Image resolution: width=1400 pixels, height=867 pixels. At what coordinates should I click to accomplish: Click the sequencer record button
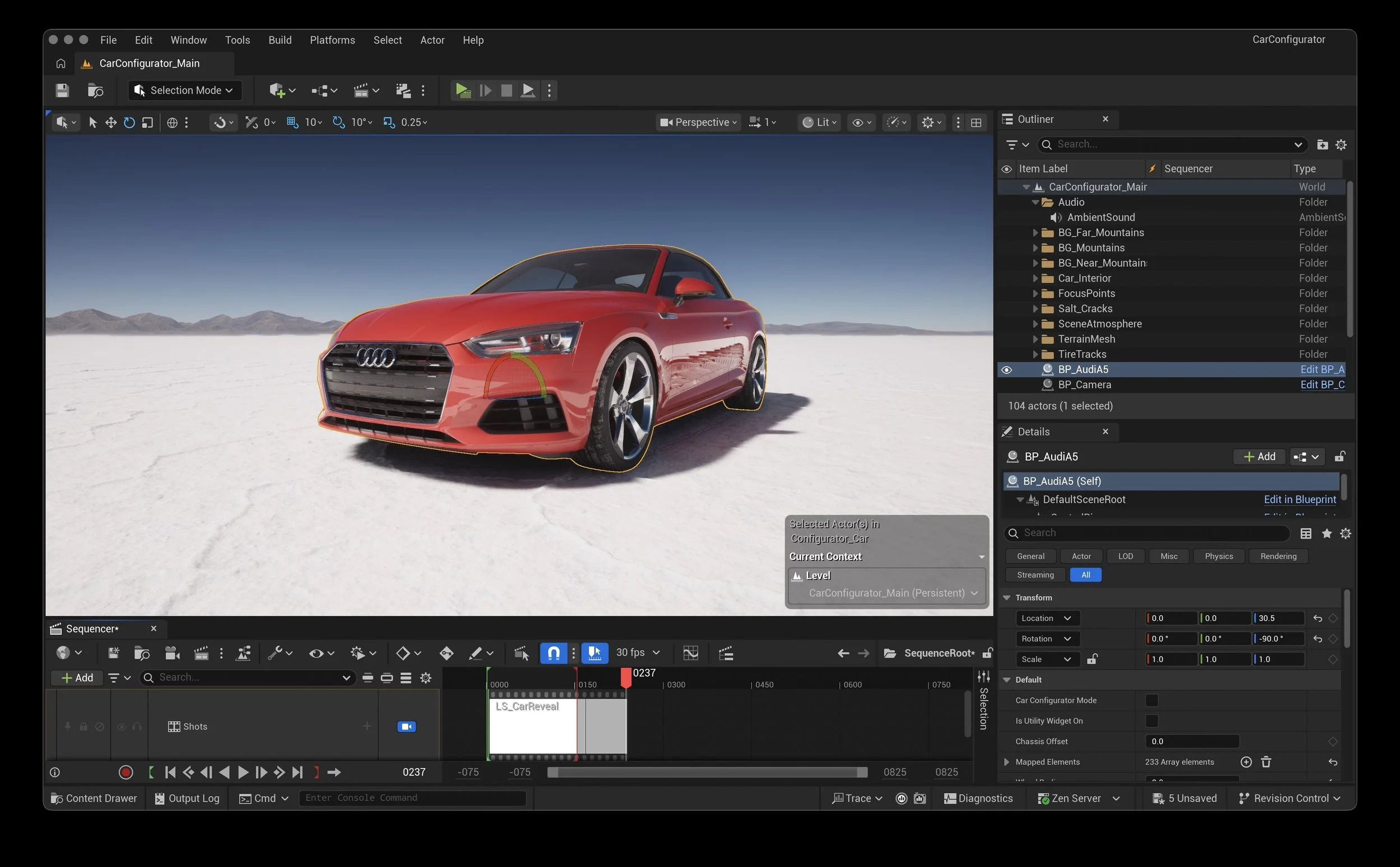click(x=125, y=772)
